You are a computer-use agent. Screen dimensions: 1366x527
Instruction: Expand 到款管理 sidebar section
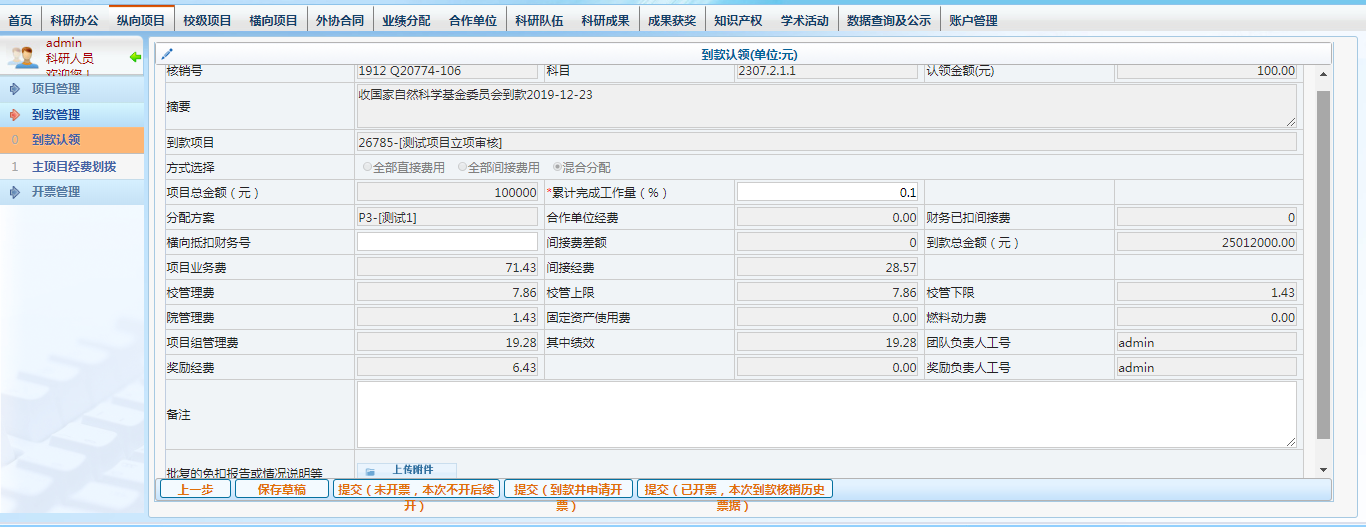point(72,115)
